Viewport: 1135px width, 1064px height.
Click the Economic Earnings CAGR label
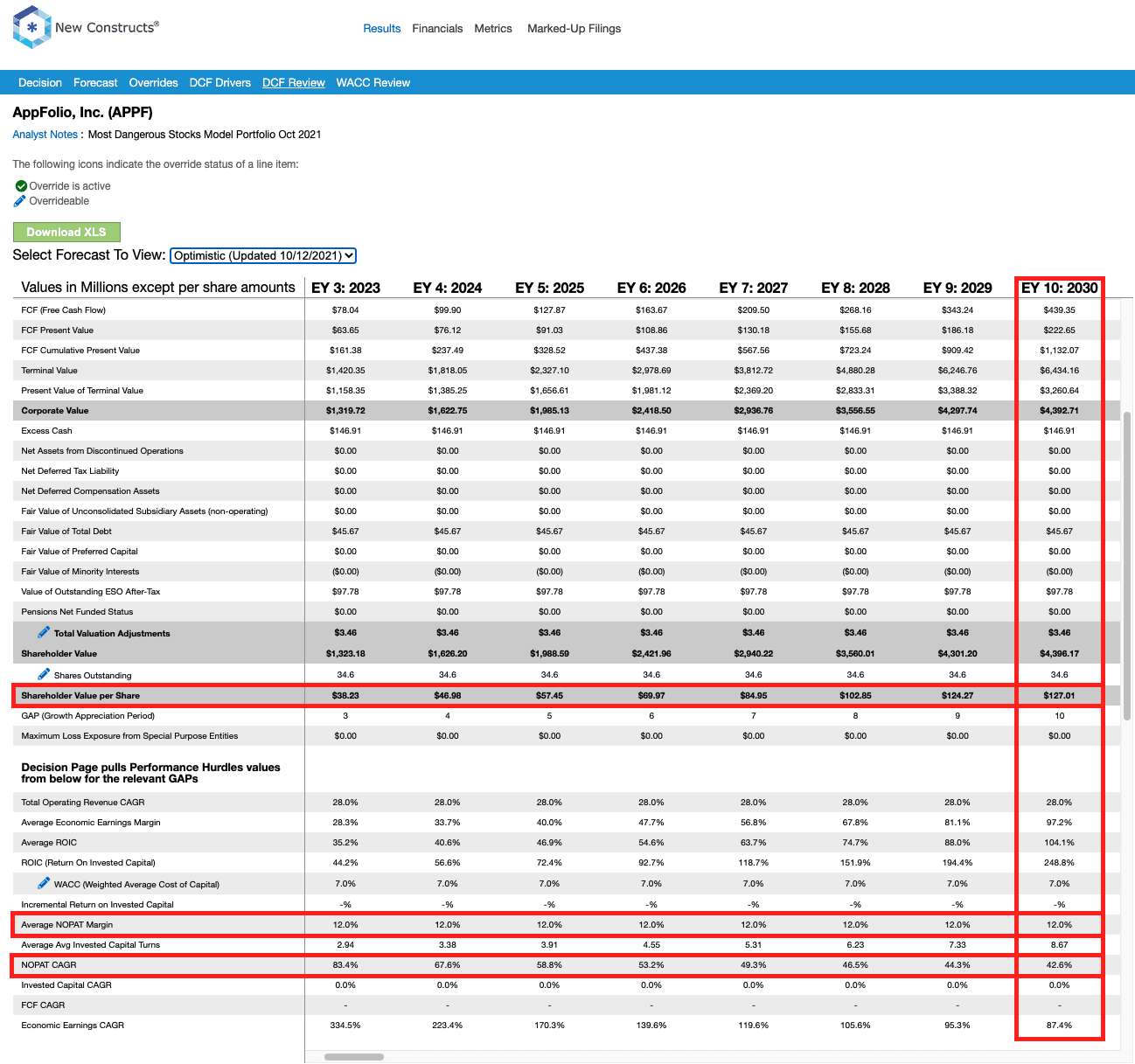(73, 1026)
